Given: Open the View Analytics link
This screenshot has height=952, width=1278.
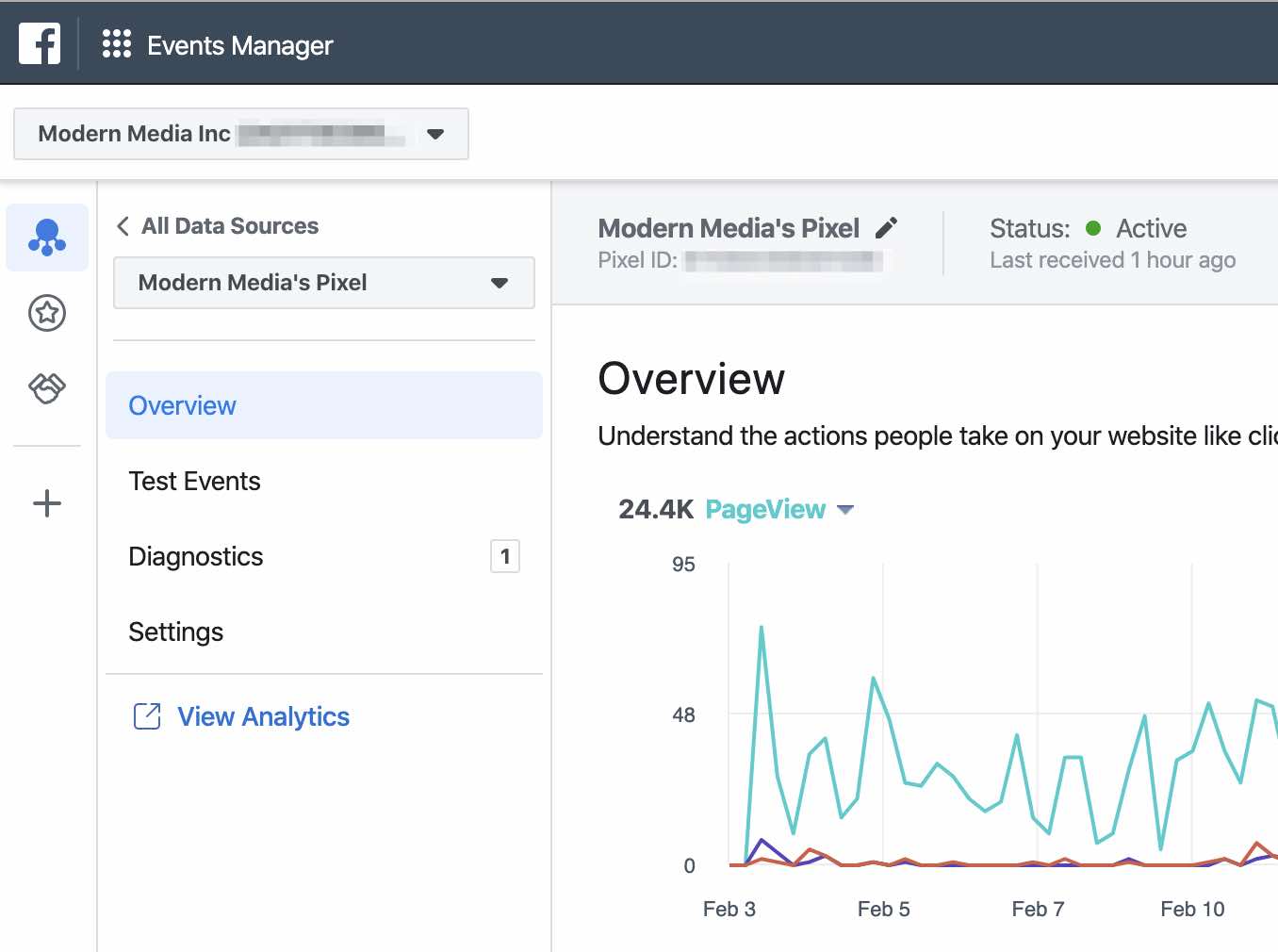Looking at the screenshot, I should (263, 717).
